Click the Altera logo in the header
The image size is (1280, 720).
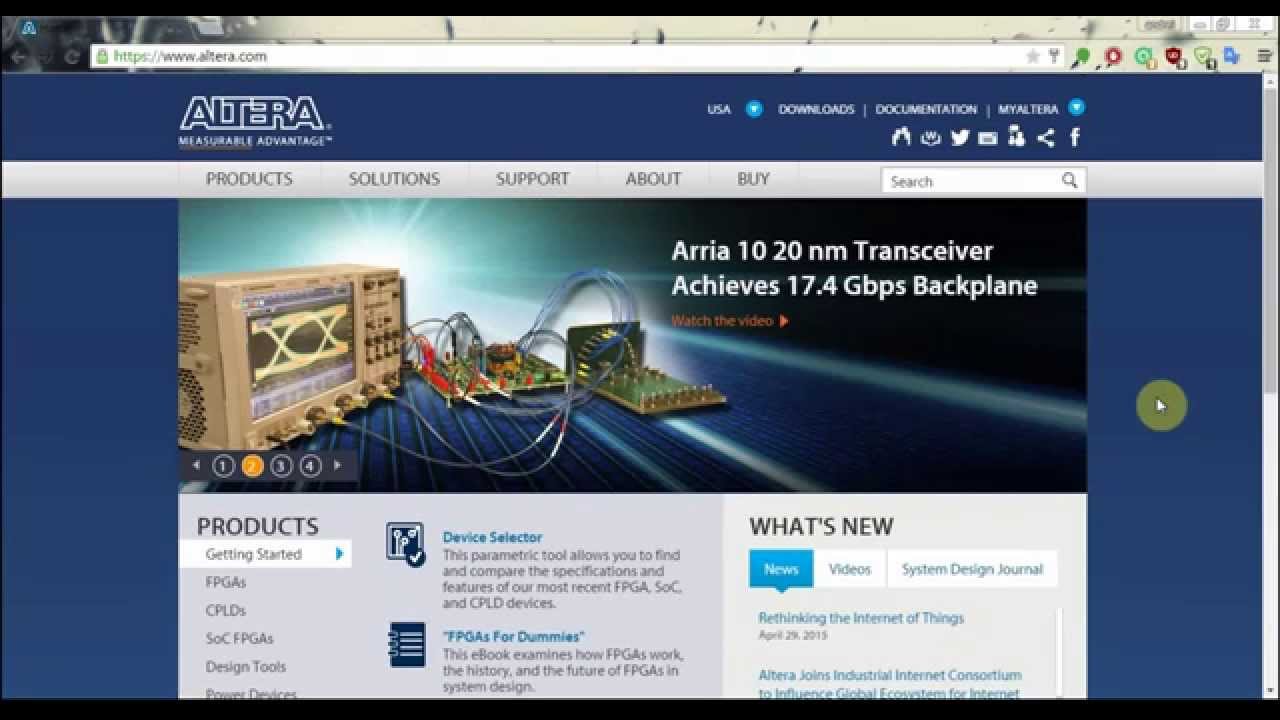(x=255, y=121)
